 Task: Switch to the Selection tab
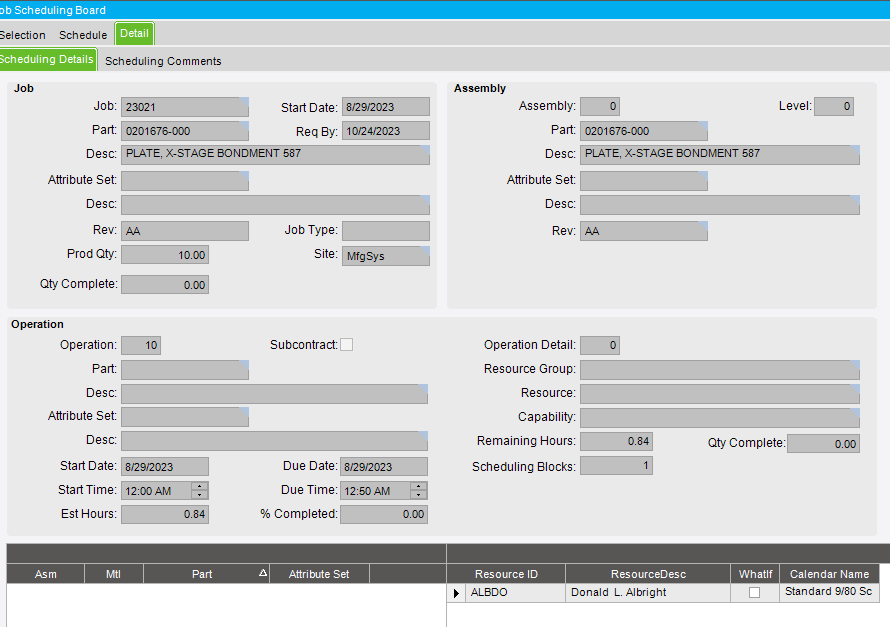click(22, 35)
